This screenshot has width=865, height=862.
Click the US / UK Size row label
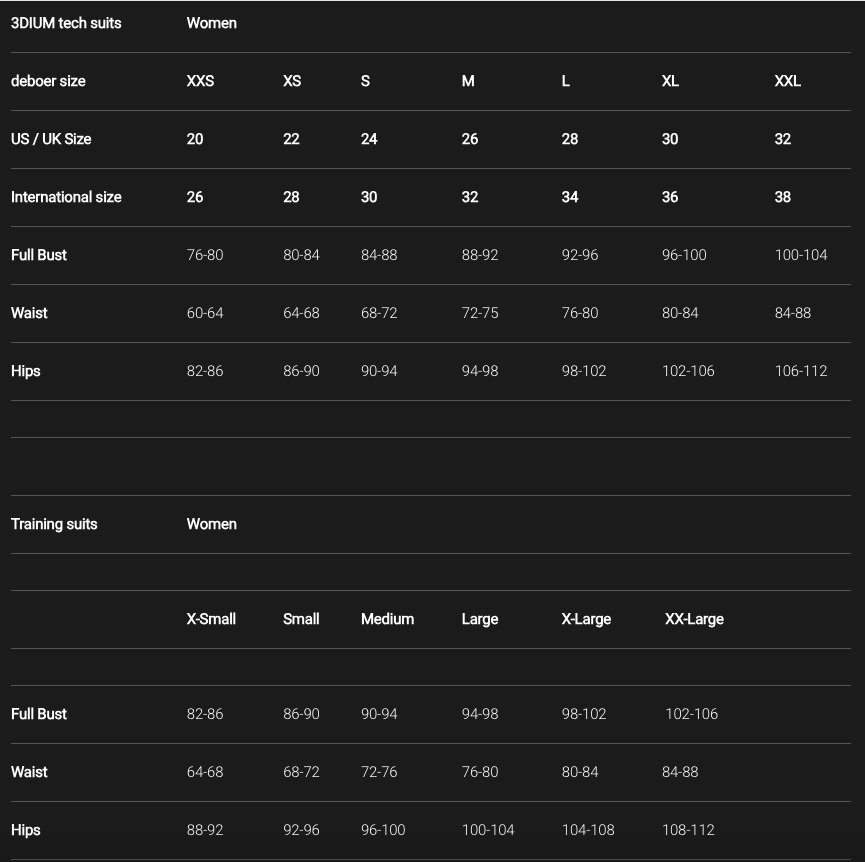point(51,139)
